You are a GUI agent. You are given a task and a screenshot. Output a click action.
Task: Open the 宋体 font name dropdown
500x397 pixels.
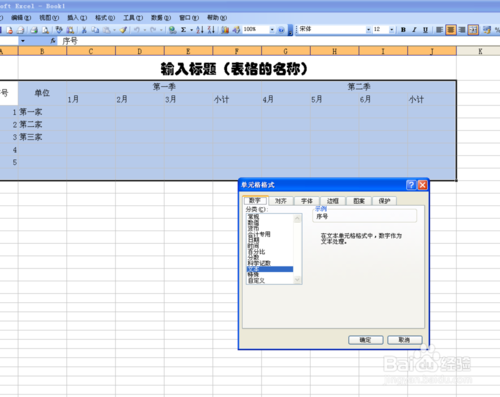click(x=368, y=30)
